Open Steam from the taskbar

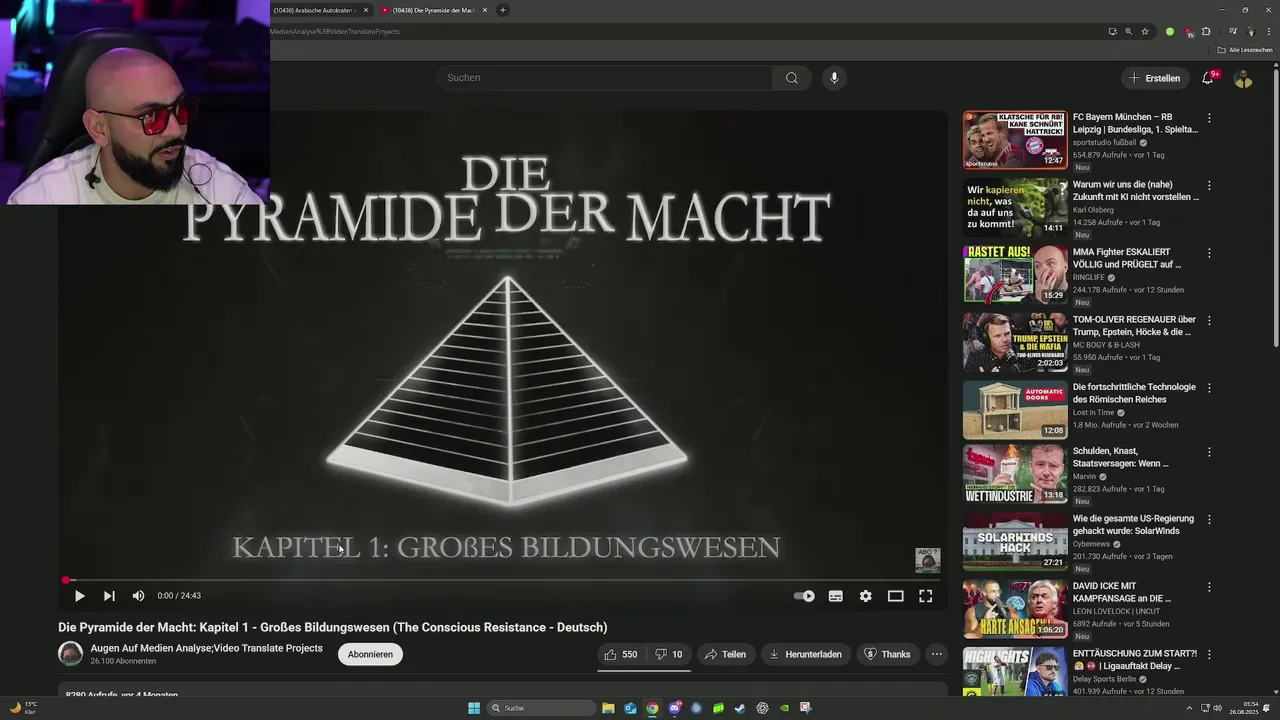tap(740, 708)
